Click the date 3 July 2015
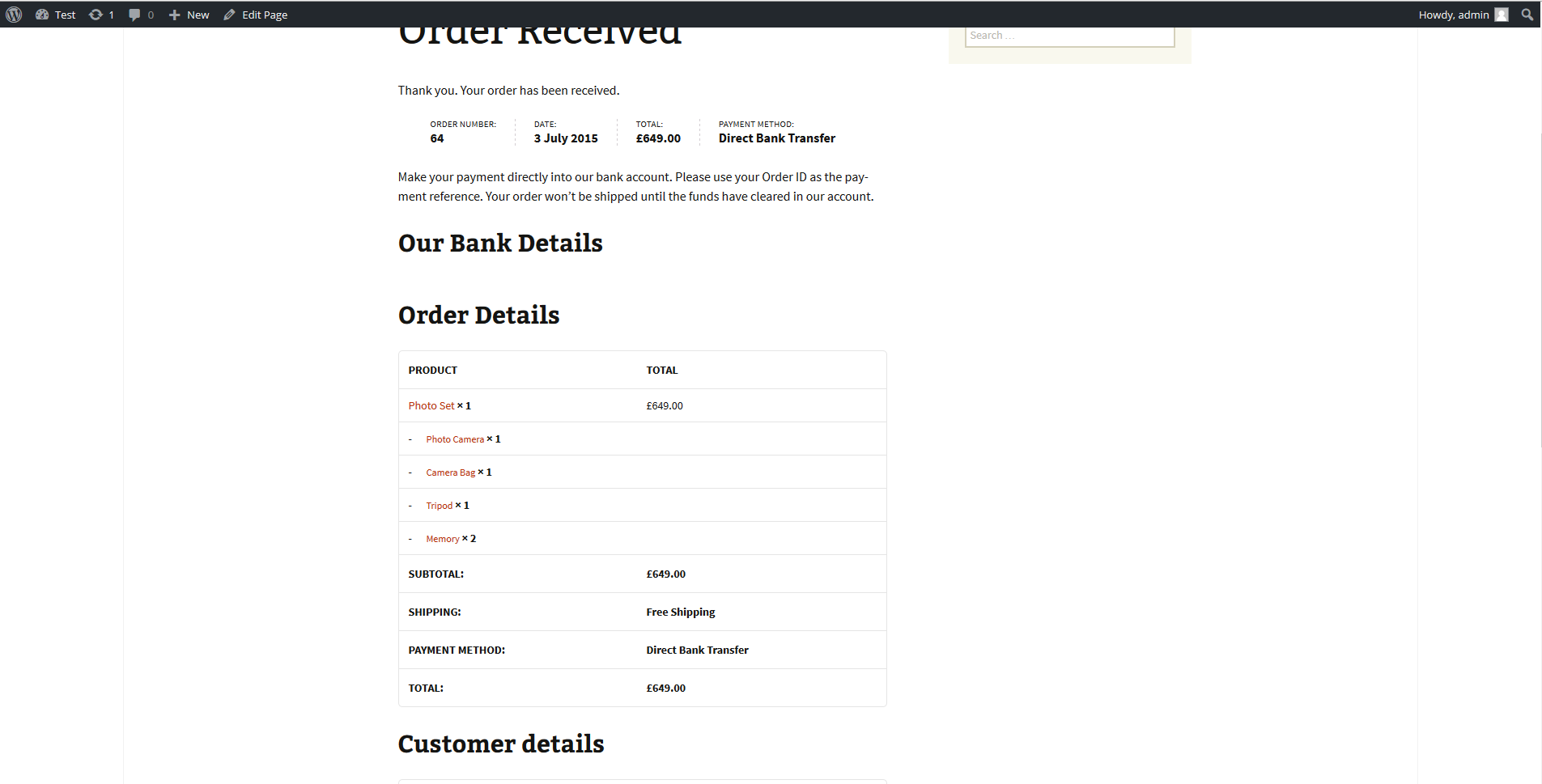Screen dimensions: 1542x784 [x=566, y=138]
